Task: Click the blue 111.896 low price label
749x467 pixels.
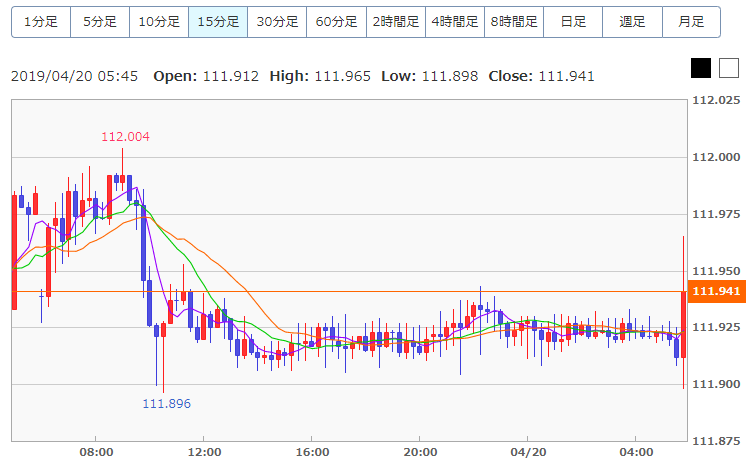Action: point(166,403)
